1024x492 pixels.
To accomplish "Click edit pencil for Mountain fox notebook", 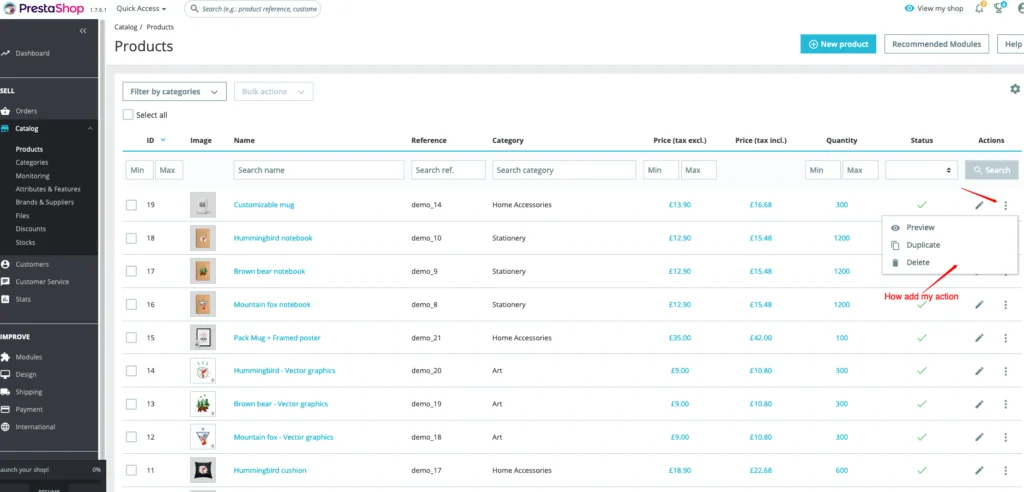I will 980,305.
